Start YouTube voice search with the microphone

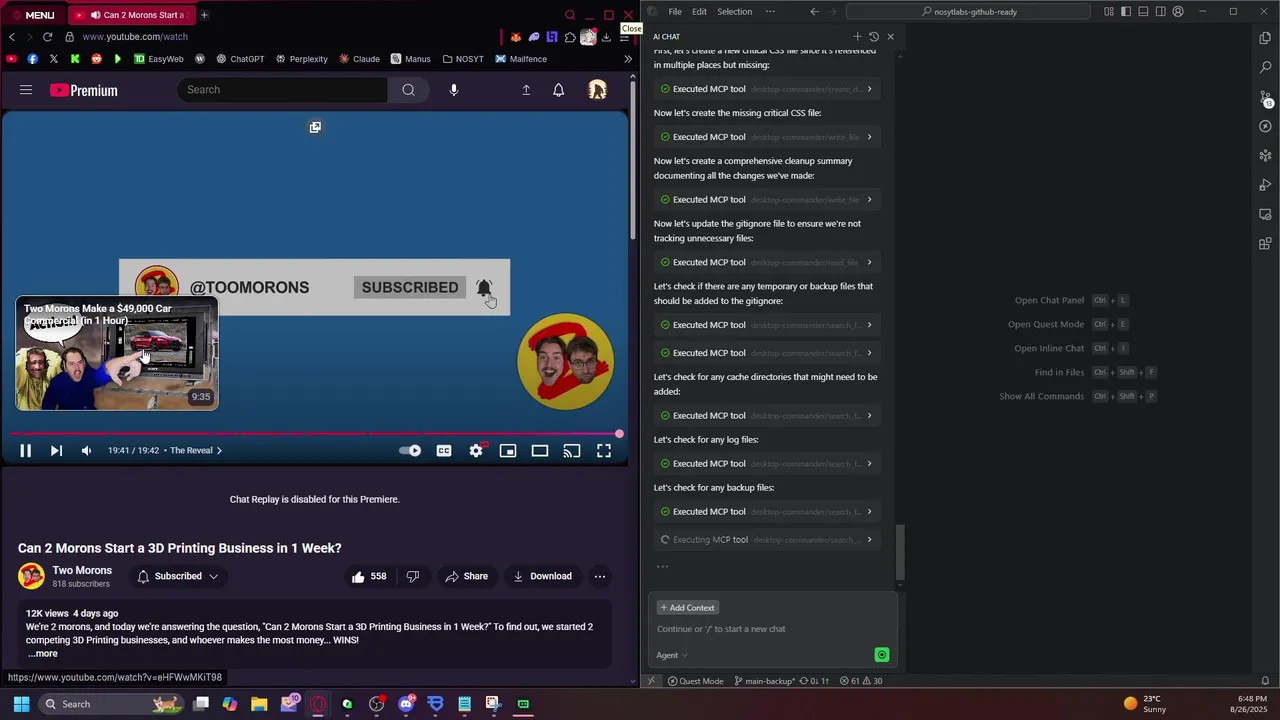coord(454,90)
